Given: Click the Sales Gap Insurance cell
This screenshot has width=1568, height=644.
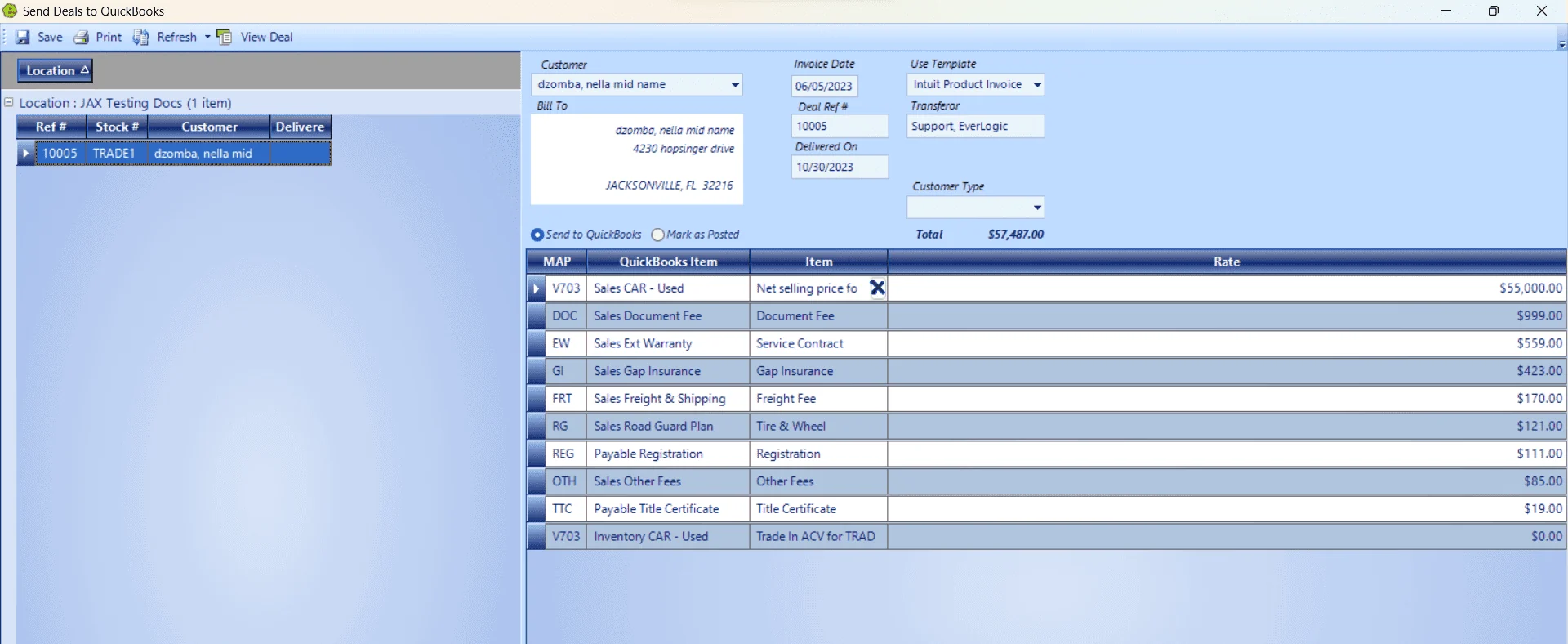Looking at the screenshot, I should (x=668, y=371).
